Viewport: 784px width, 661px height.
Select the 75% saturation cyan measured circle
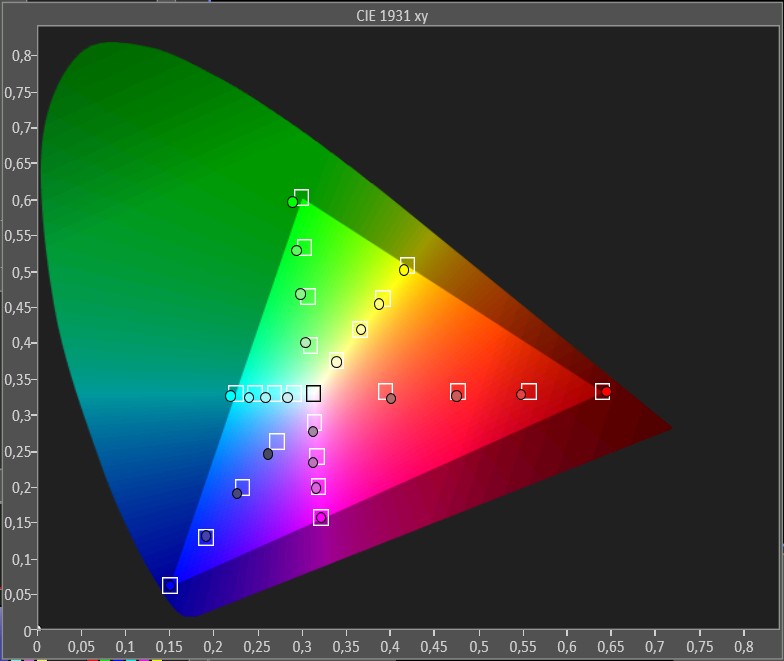(249, 398)
